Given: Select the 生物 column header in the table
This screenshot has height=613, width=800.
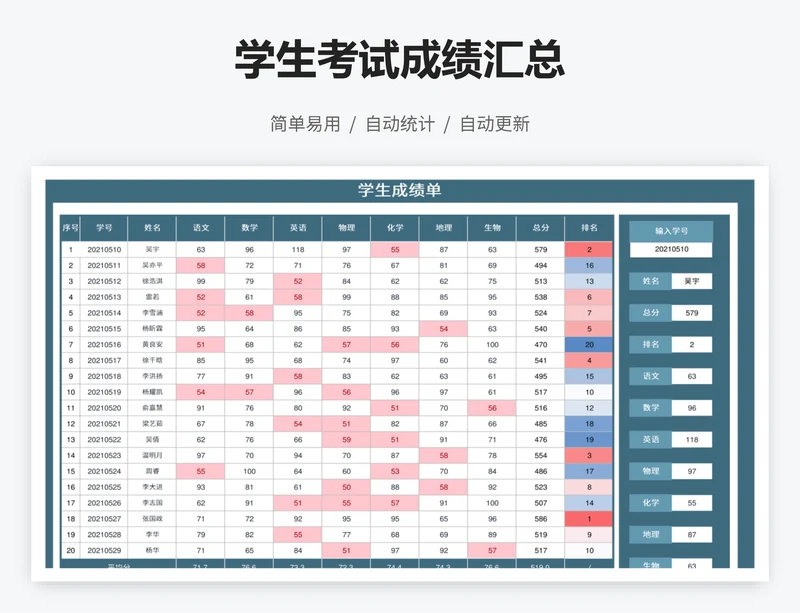Looking at the screenshot, I should [x=492, y=228].
